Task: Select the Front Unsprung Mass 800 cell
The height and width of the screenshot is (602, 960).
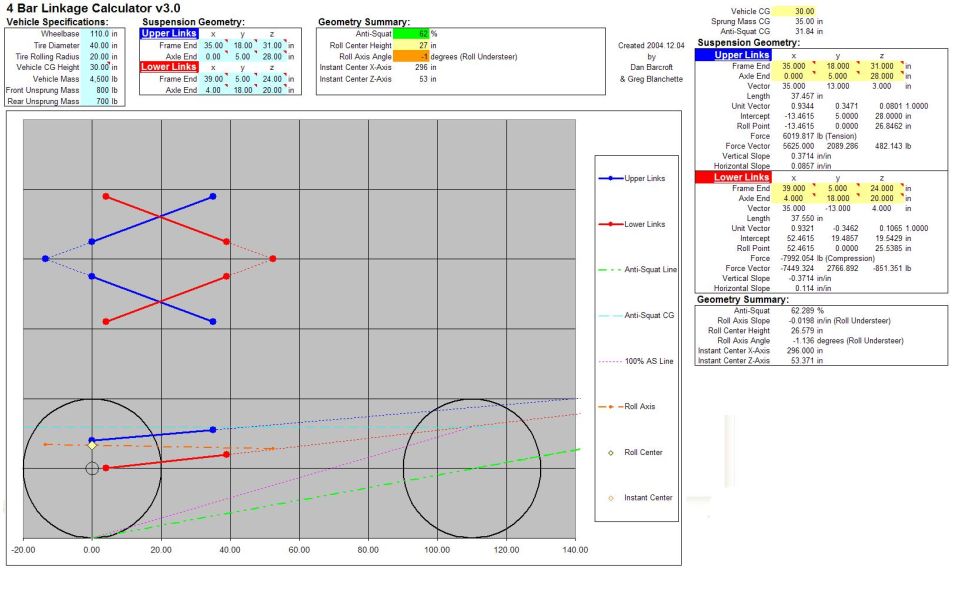Action: 96,90
